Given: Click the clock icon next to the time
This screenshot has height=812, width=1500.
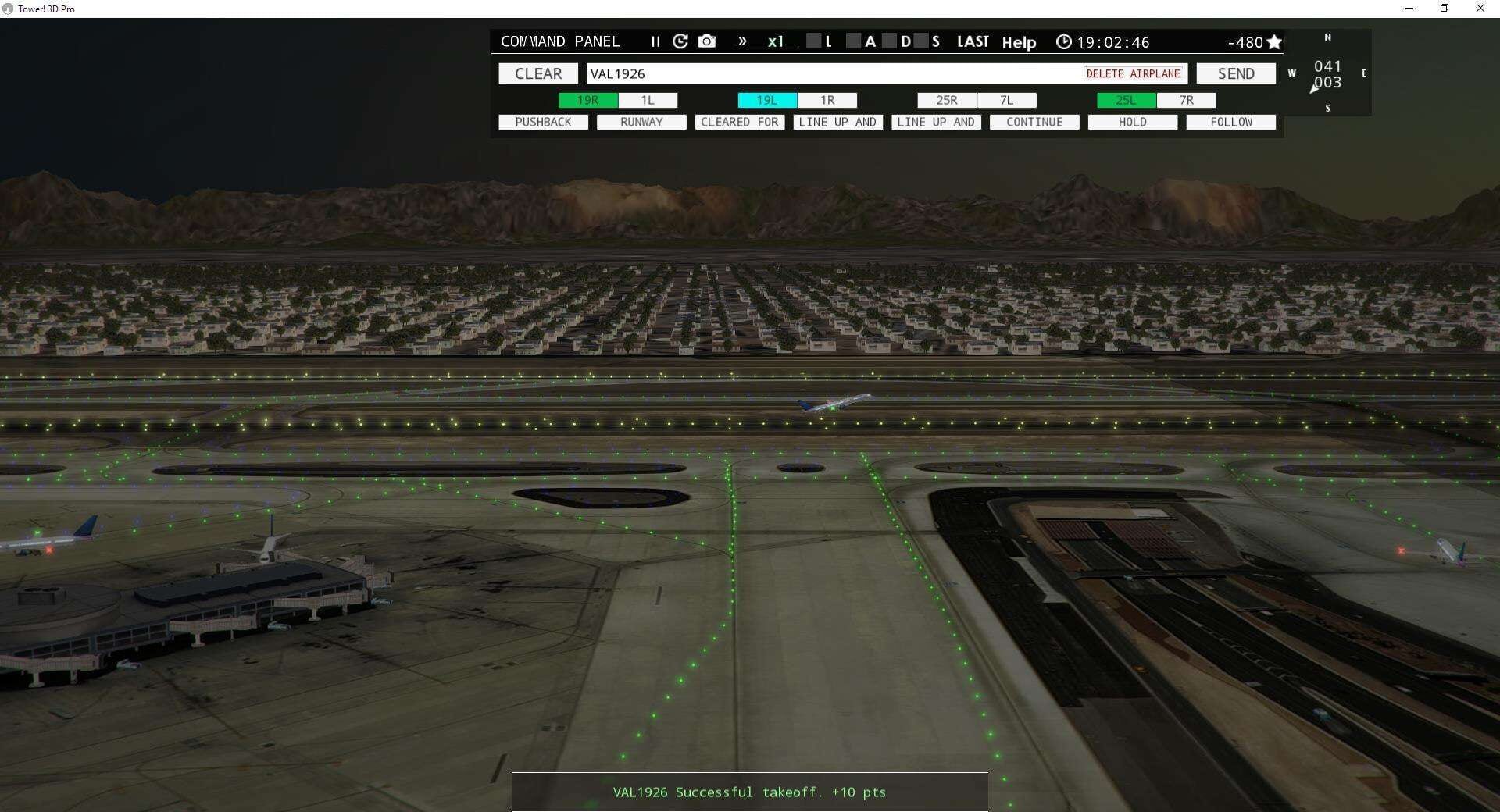Looking at the screenshot, I should coord(1064,41).
